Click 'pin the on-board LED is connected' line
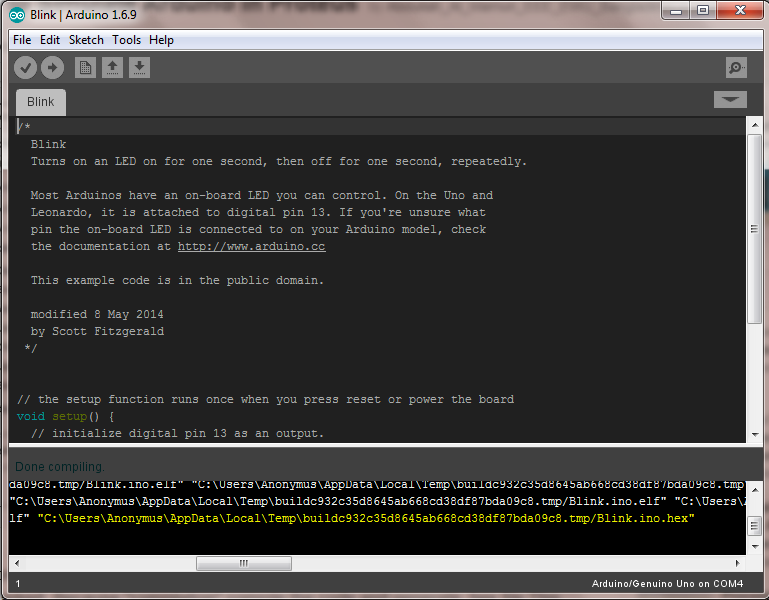 pyautogui.click(x=258, y=230)
